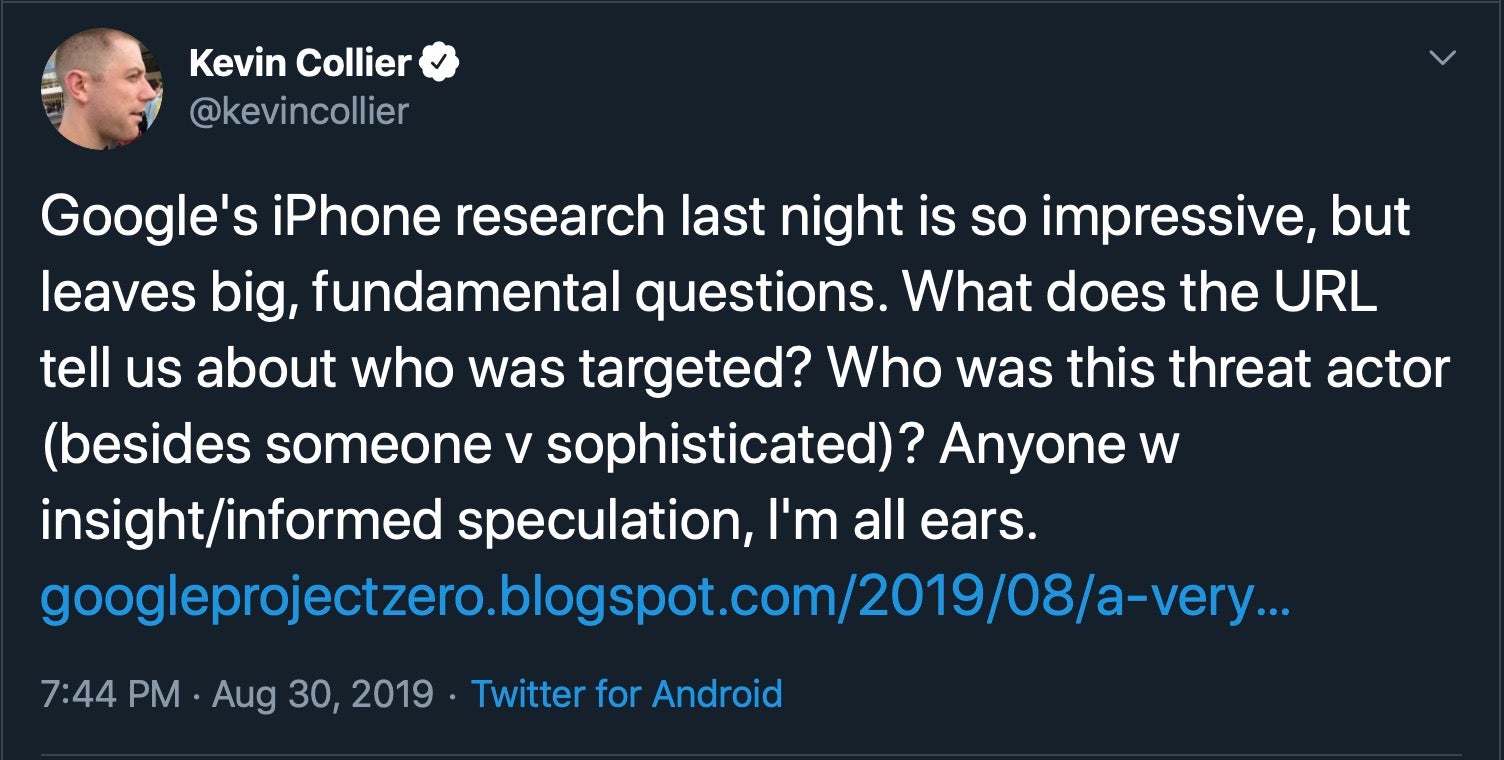Click the word "sophisticated" in the tweet
1504x760 pixels.
point(710,444)
